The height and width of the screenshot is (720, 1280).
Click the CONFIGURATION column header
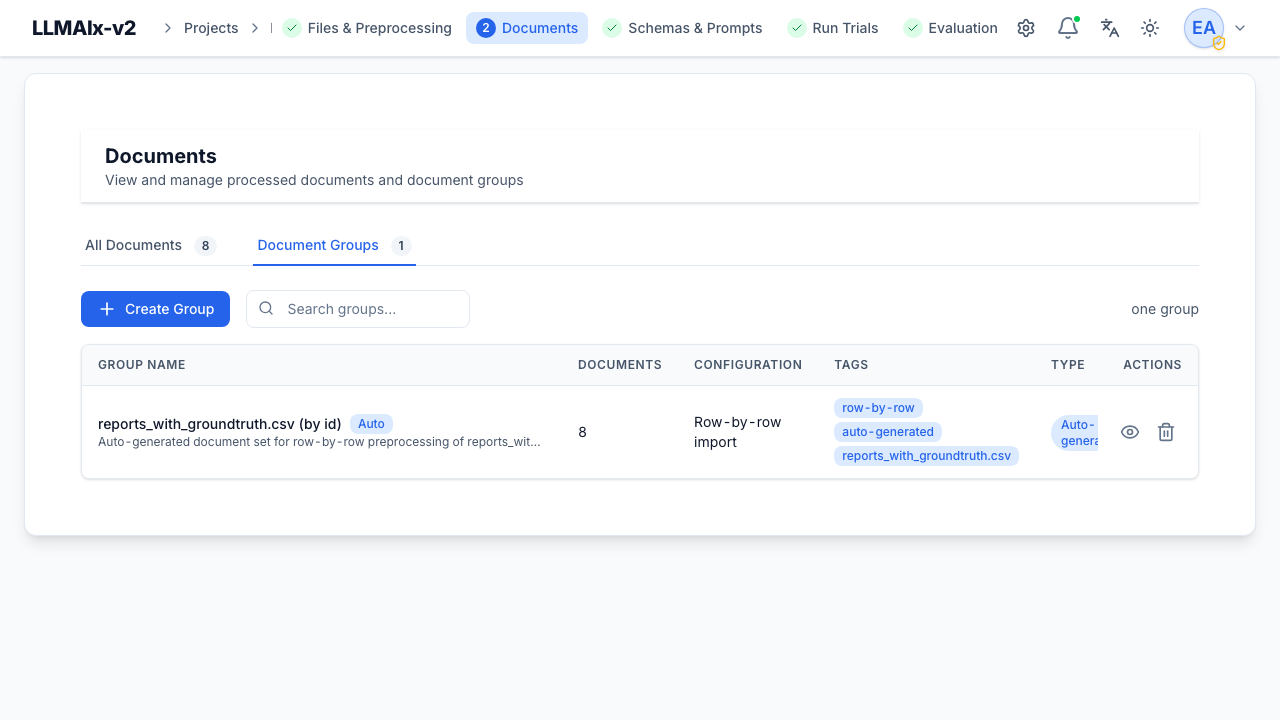tap(748, 365)
